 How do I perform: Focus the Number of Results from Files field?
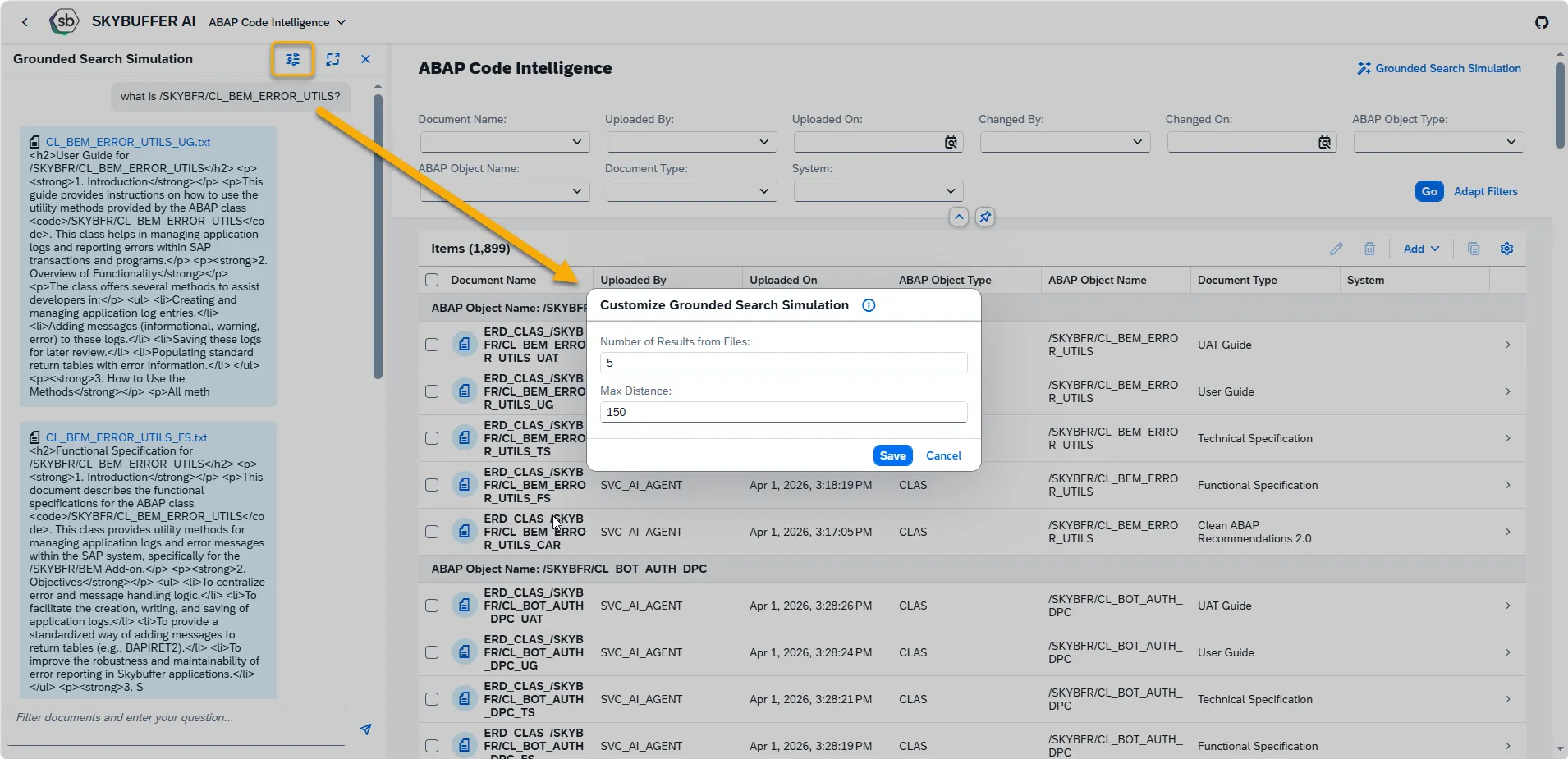[783, 363]
